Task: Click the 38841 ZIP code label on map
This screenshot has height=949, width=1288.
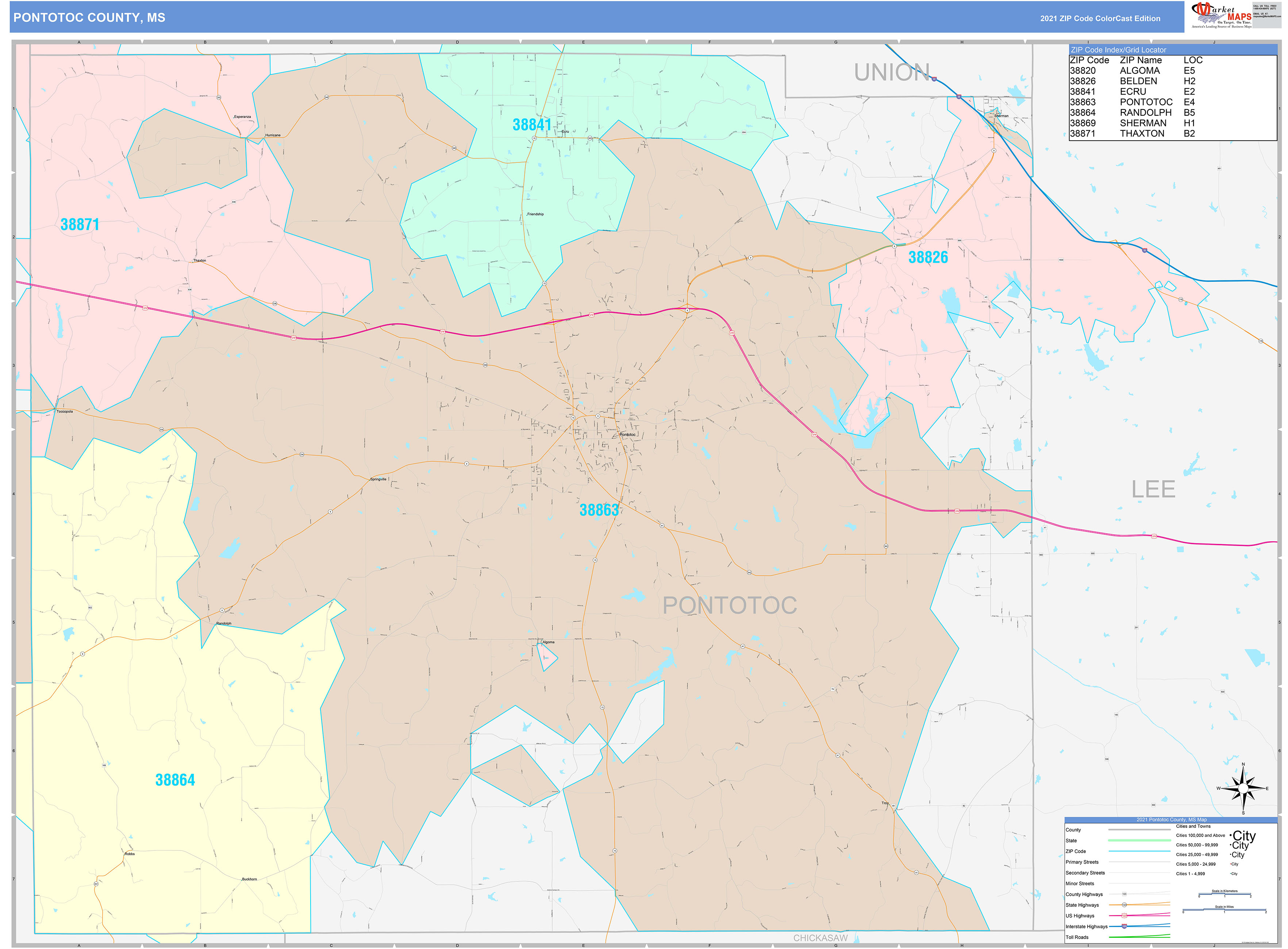Action: (531, 125)
